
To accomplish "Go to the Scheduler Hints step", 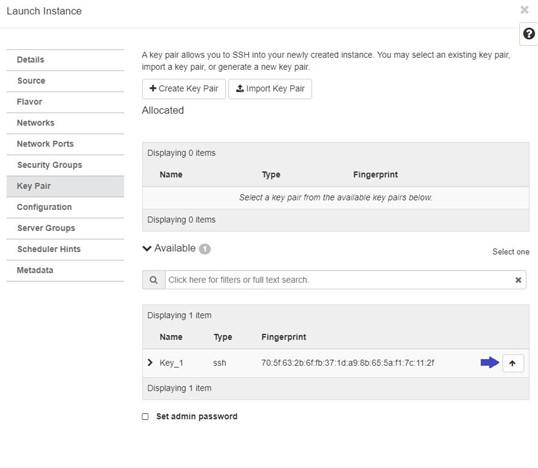I will coord(65,249).
